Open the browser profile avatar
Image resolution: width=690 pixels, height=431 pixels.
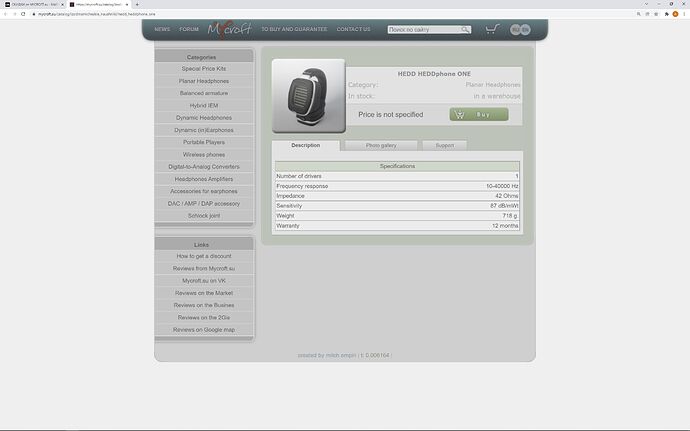pos(675,14)
